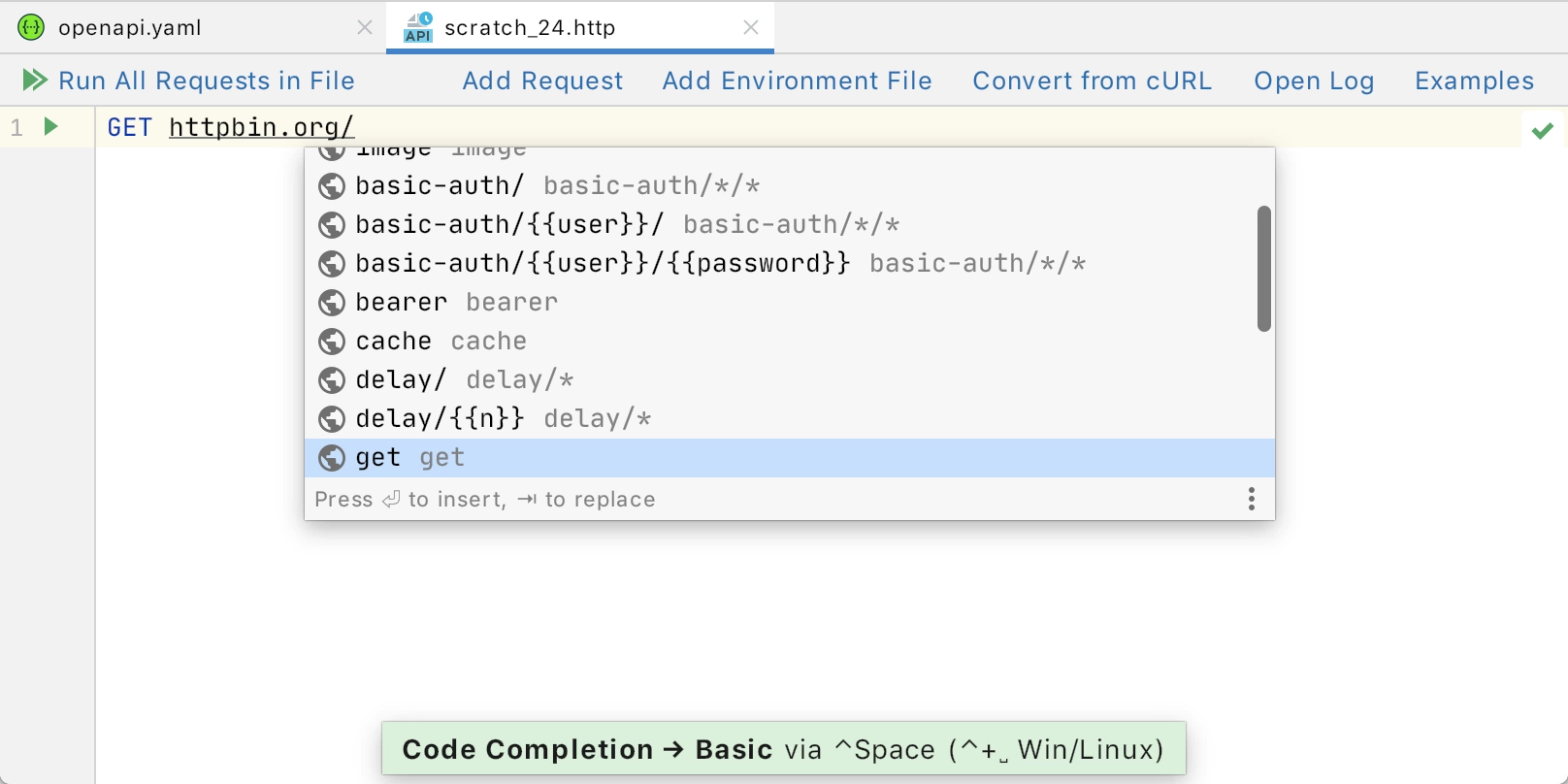The image size is (1568, 784).
Task: Open the Examples dropdown link
Action: click(x=1474, y=81)
